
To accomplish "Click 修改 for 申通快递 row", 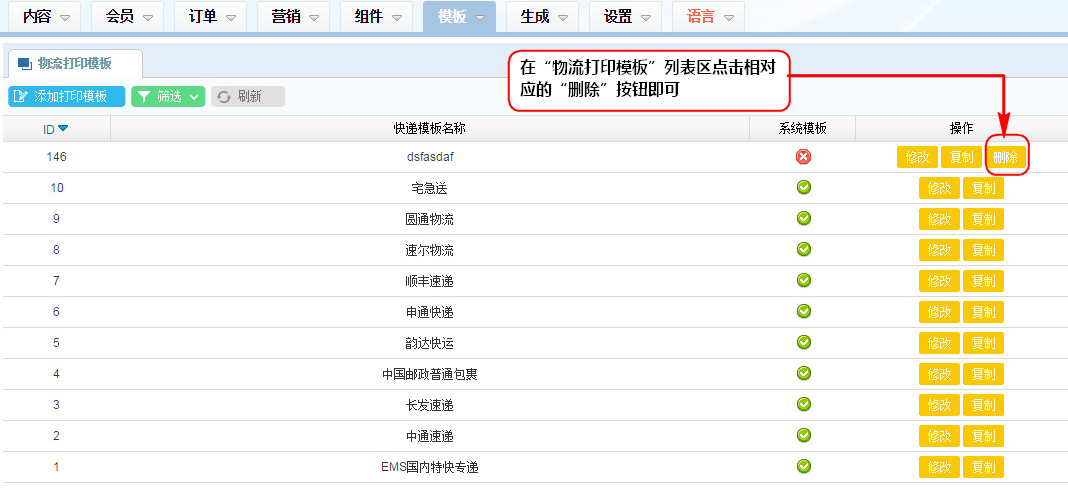I will coord(939,312).
